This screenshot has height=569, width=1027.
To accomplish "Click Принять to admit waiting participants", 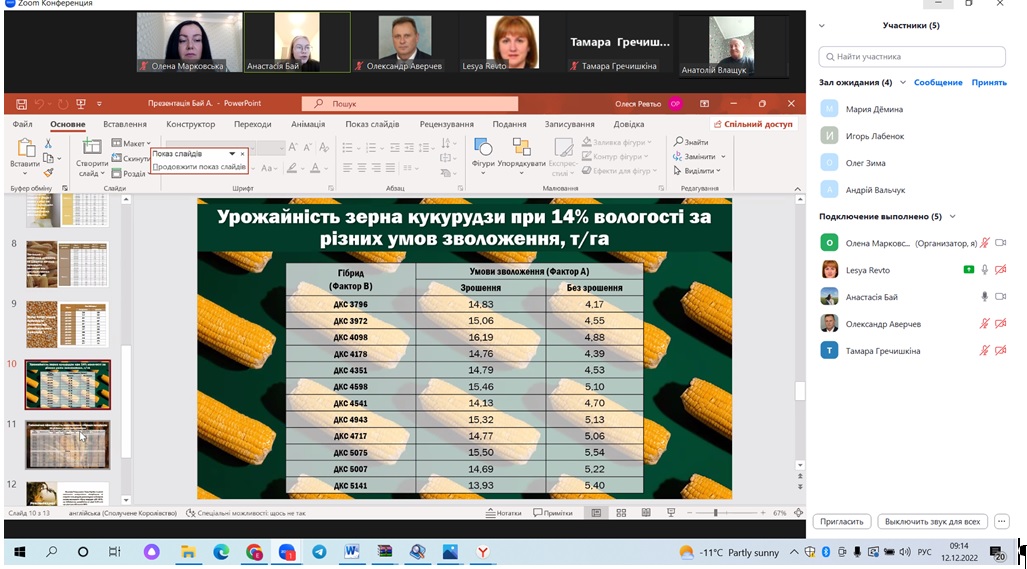I will pos(989,83).
